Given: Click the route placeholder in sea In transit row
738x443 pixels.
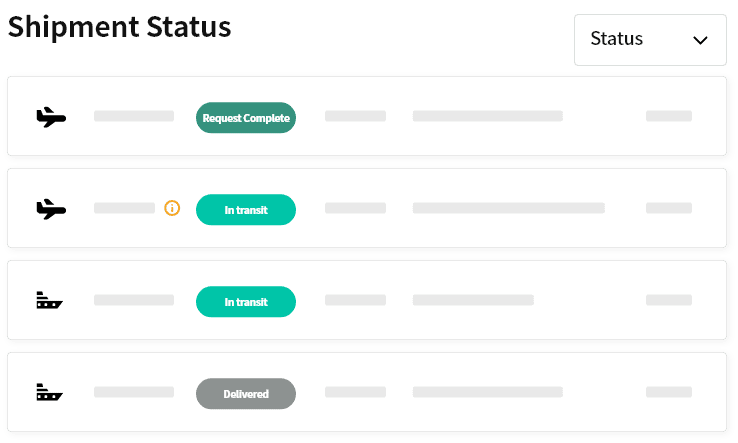Looking at the screenshot, I should tap(473, 300).
